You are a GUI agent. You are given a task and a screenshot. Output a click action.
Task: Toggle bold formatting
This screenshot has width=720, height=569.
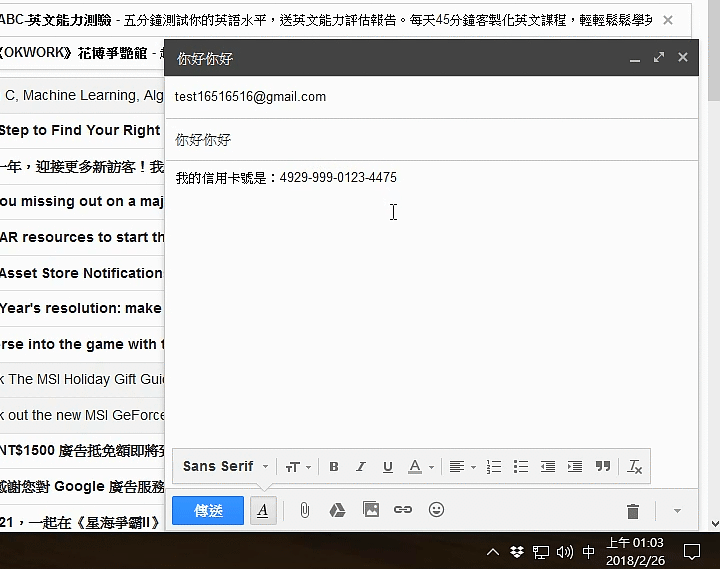click(x=334, y=467)
